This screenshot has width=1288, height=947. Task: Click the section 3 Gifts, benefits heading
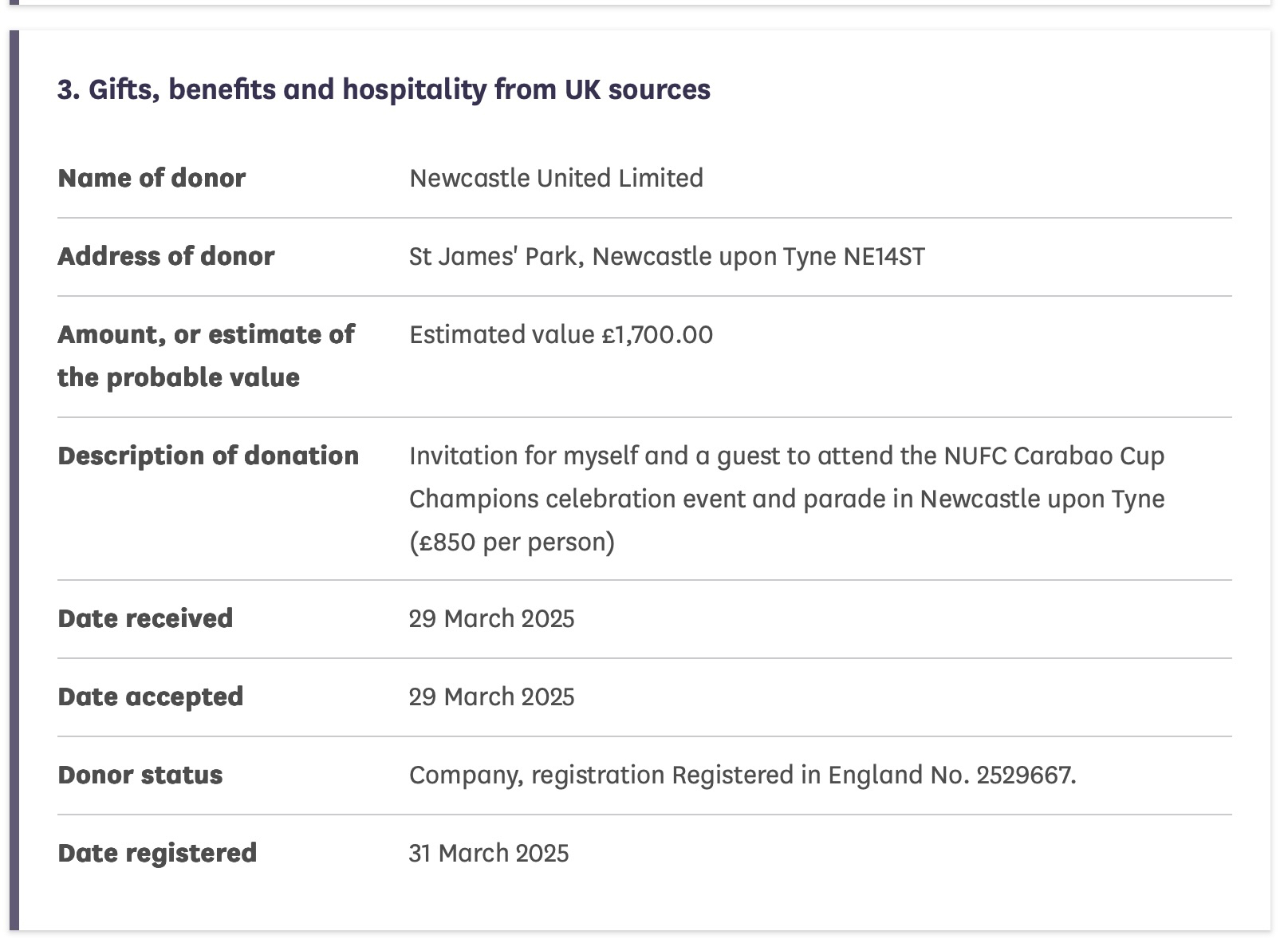[x=384, y=89]
